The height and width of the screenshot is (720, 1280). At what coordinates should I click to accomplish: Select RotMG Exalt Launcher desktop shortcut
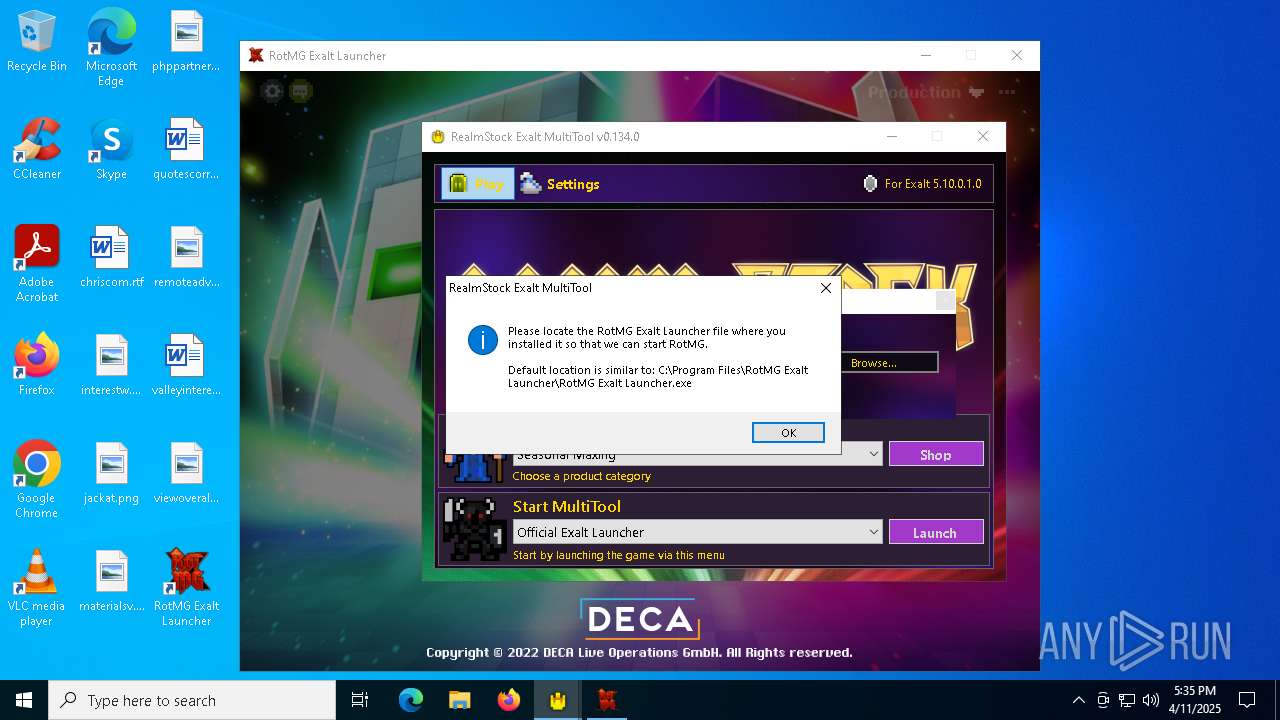click(x=186, y=588)
